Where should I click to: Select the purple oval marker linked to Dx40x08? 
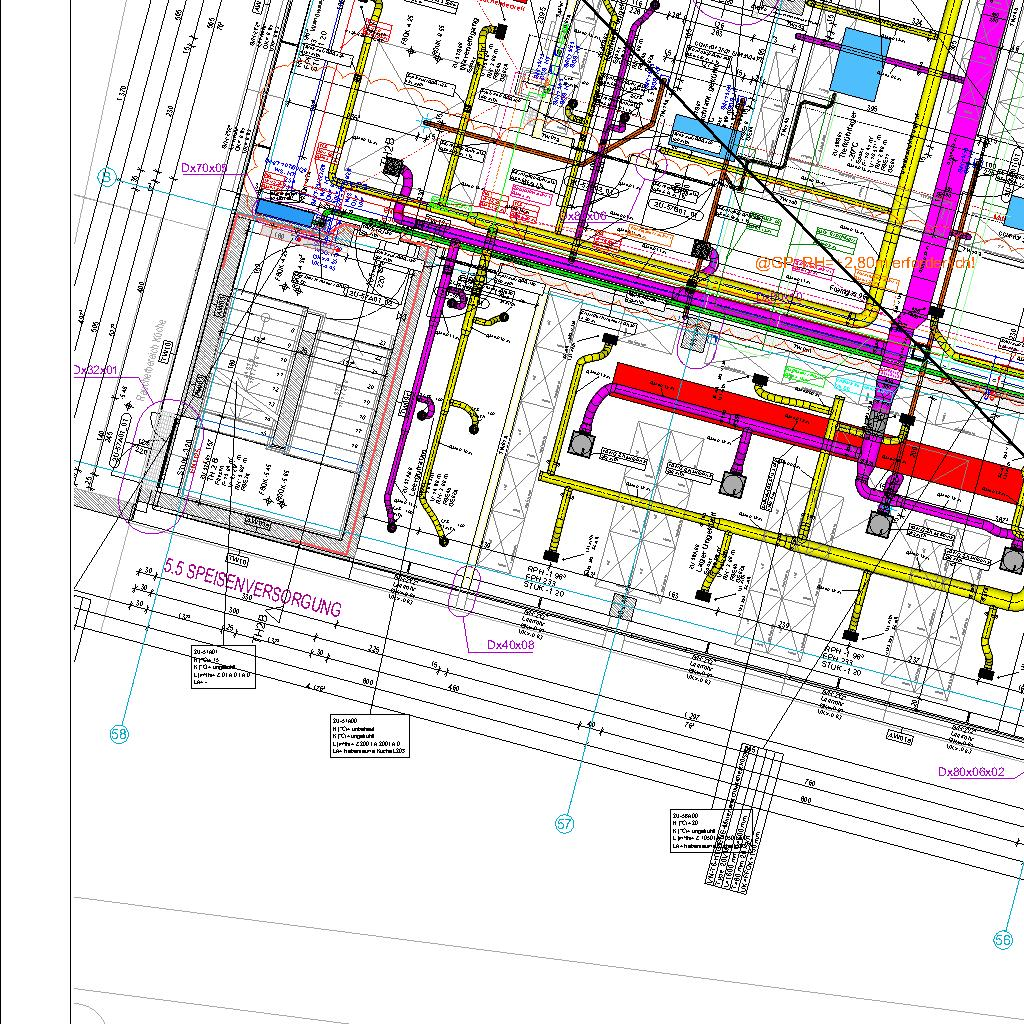(464, 592)
